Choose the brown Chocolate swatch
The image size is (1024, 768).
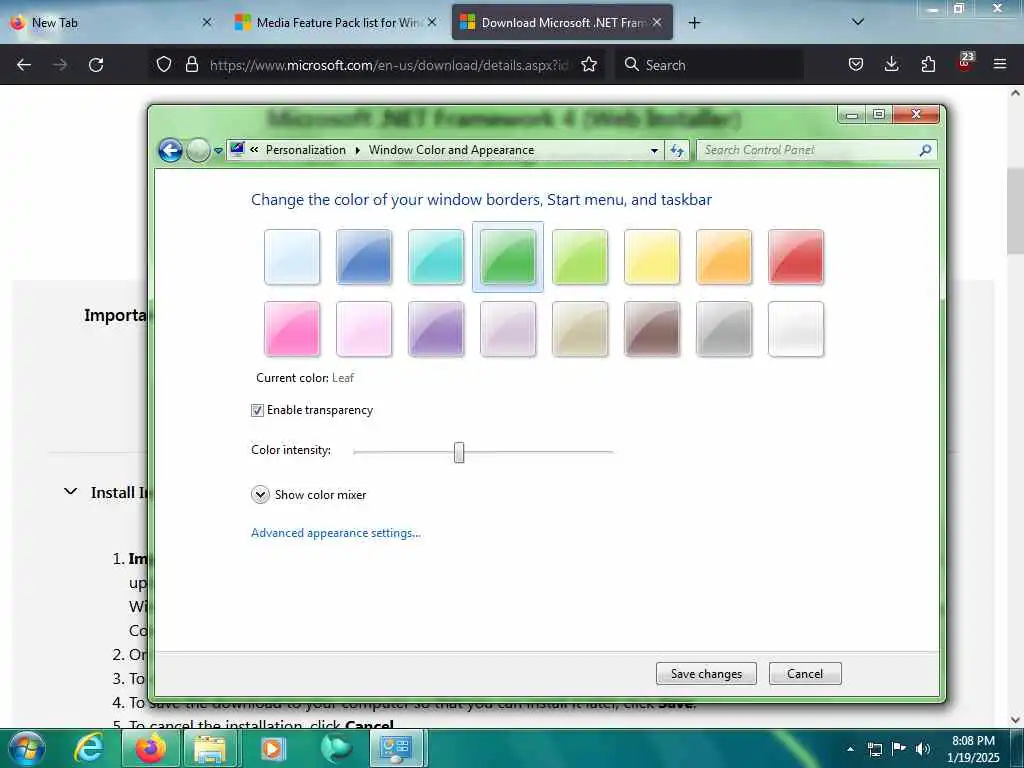click(x=652, y=328)
